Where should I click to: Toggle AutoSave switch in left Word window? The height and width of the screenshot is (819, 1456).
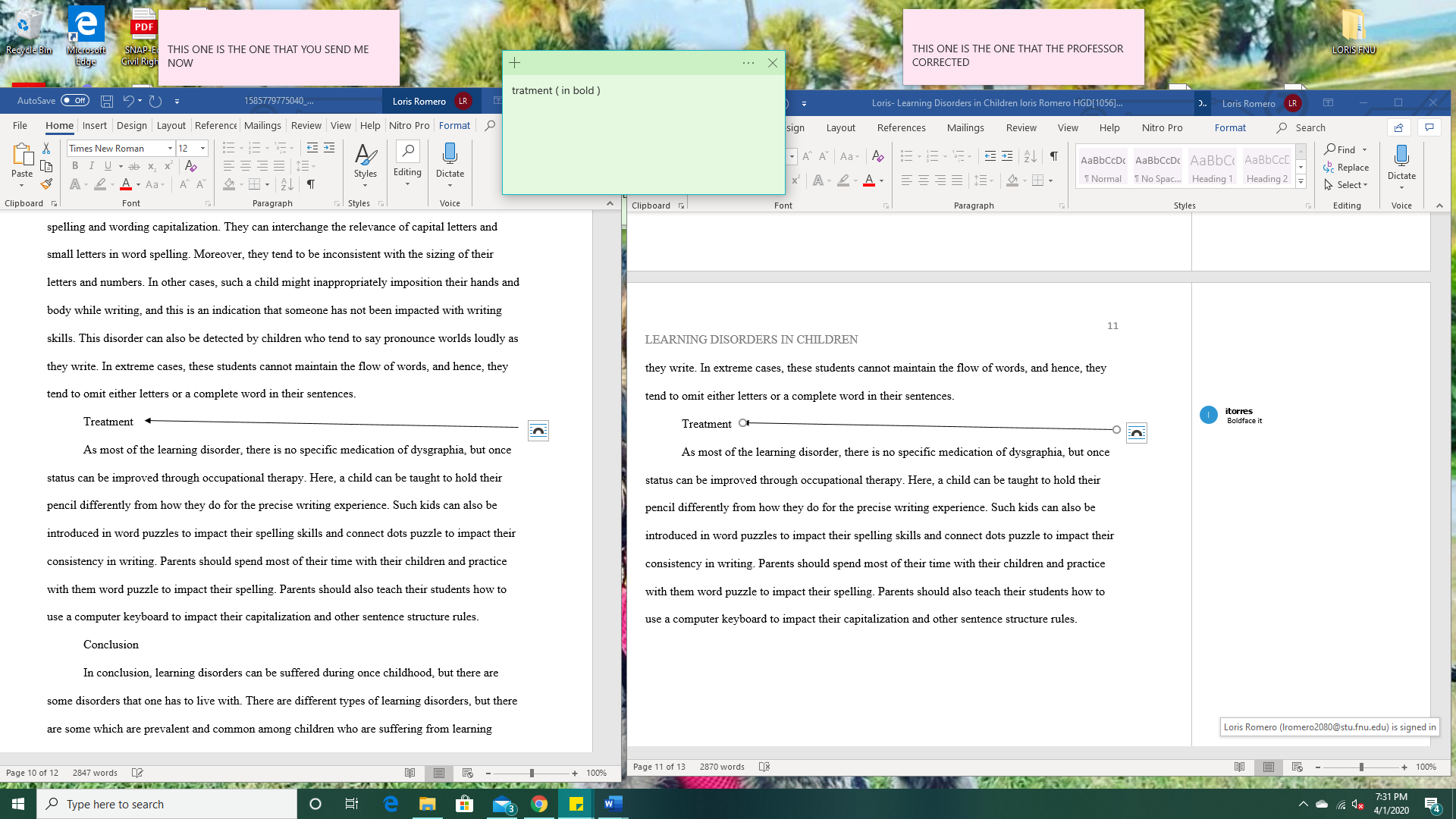[75, 101]
